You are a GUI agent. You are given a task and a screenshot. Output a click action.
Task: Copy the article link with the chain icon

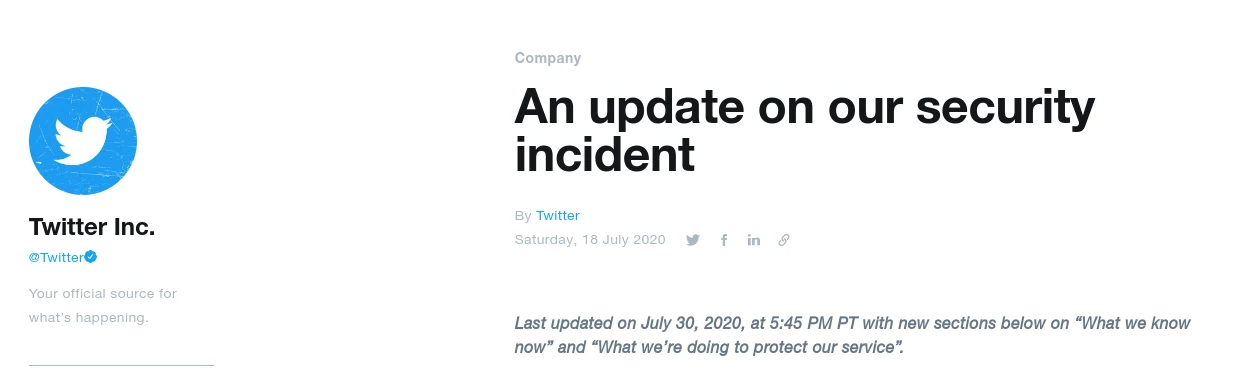tap(784, 240)
